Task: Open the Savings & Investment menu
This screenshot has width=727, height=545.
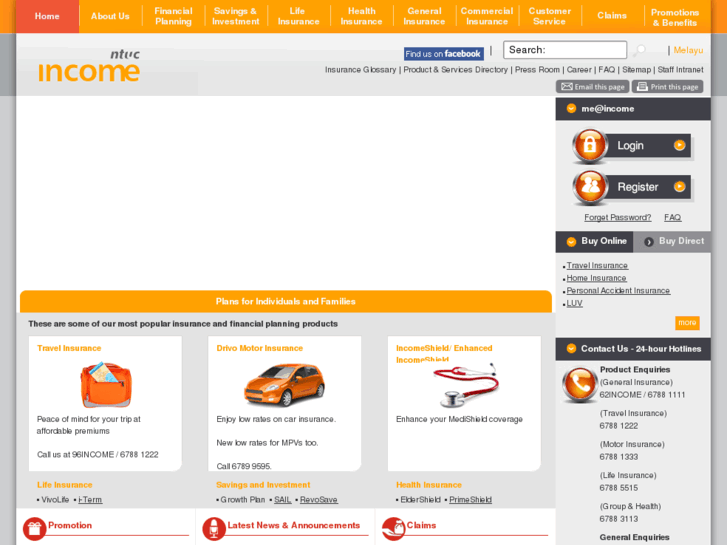Action: coord(236,16)
